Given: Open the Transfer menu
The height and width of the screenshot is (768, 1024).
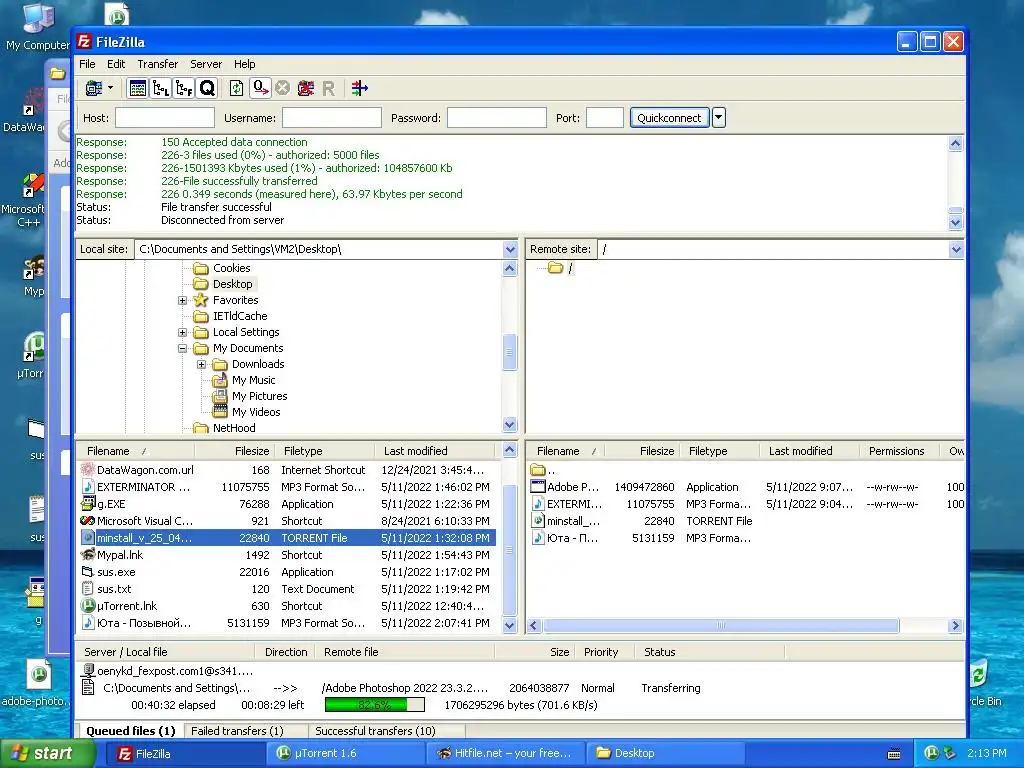Looking at the screenshot, I should [x=157, y=64].
